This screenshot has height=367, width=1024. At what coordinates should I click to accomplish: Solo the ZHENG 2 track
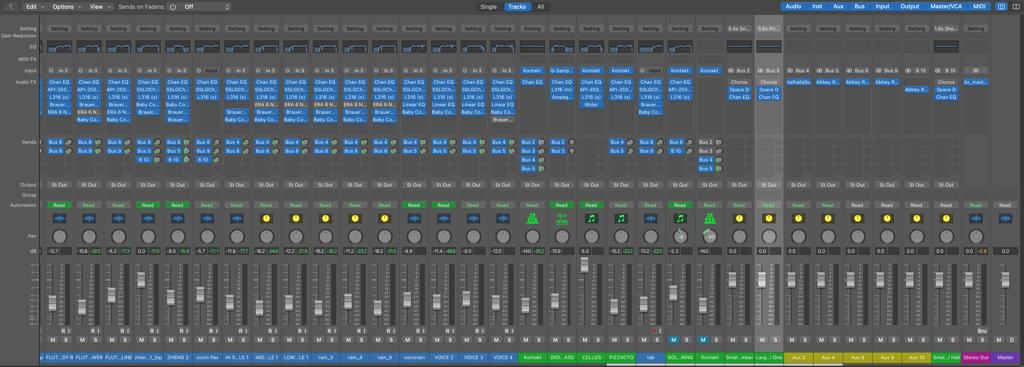tap(184, 340)
